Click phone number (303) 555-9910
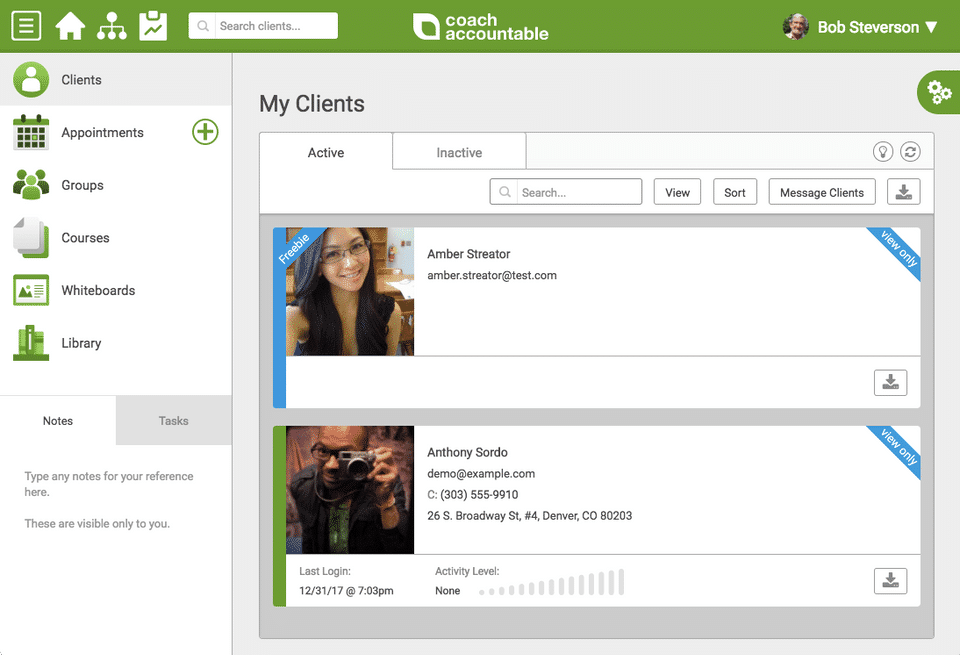This screenshot has height=655, width=960. coord(479,495)
